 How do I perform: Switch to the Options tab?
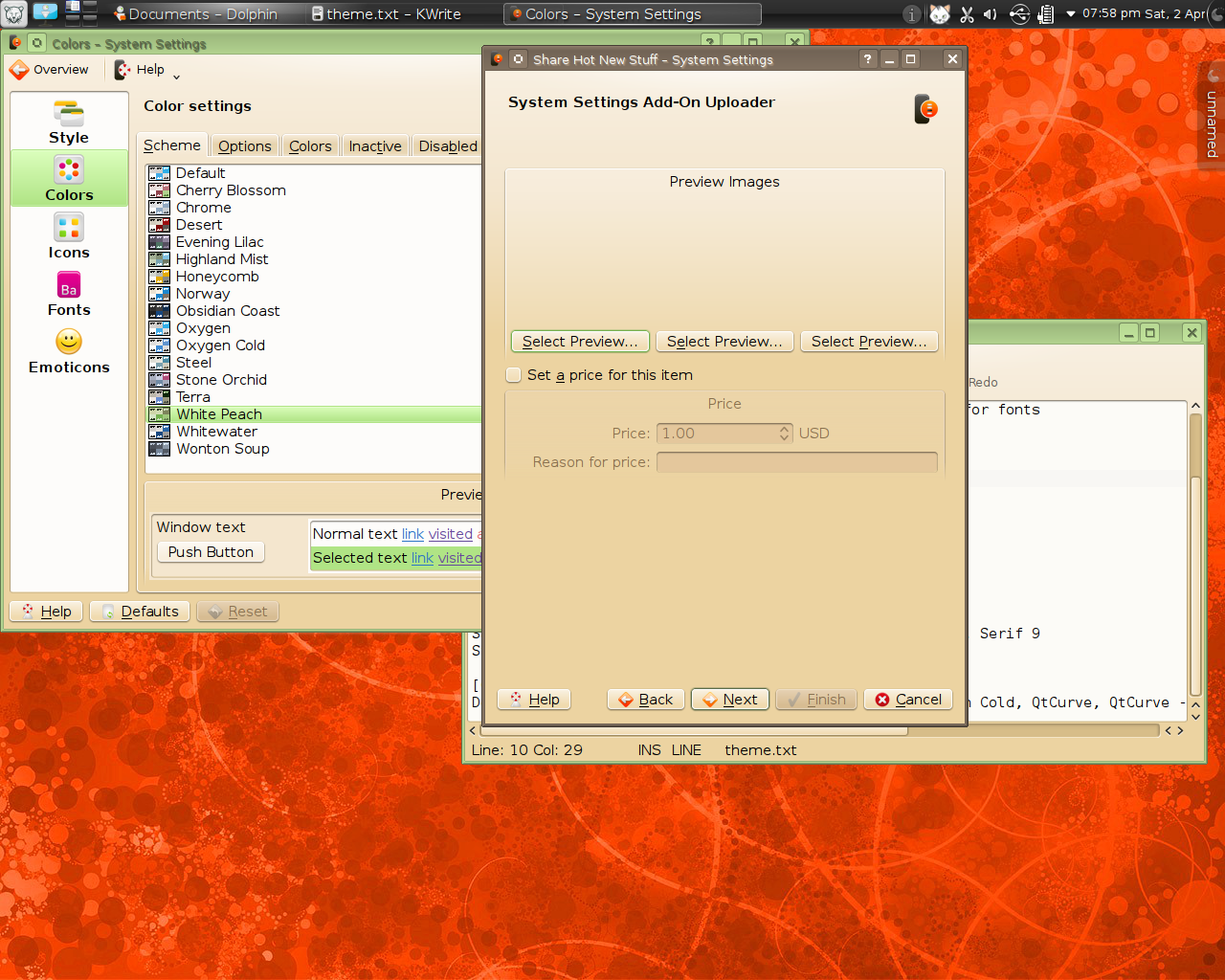[x=245, y=146]
